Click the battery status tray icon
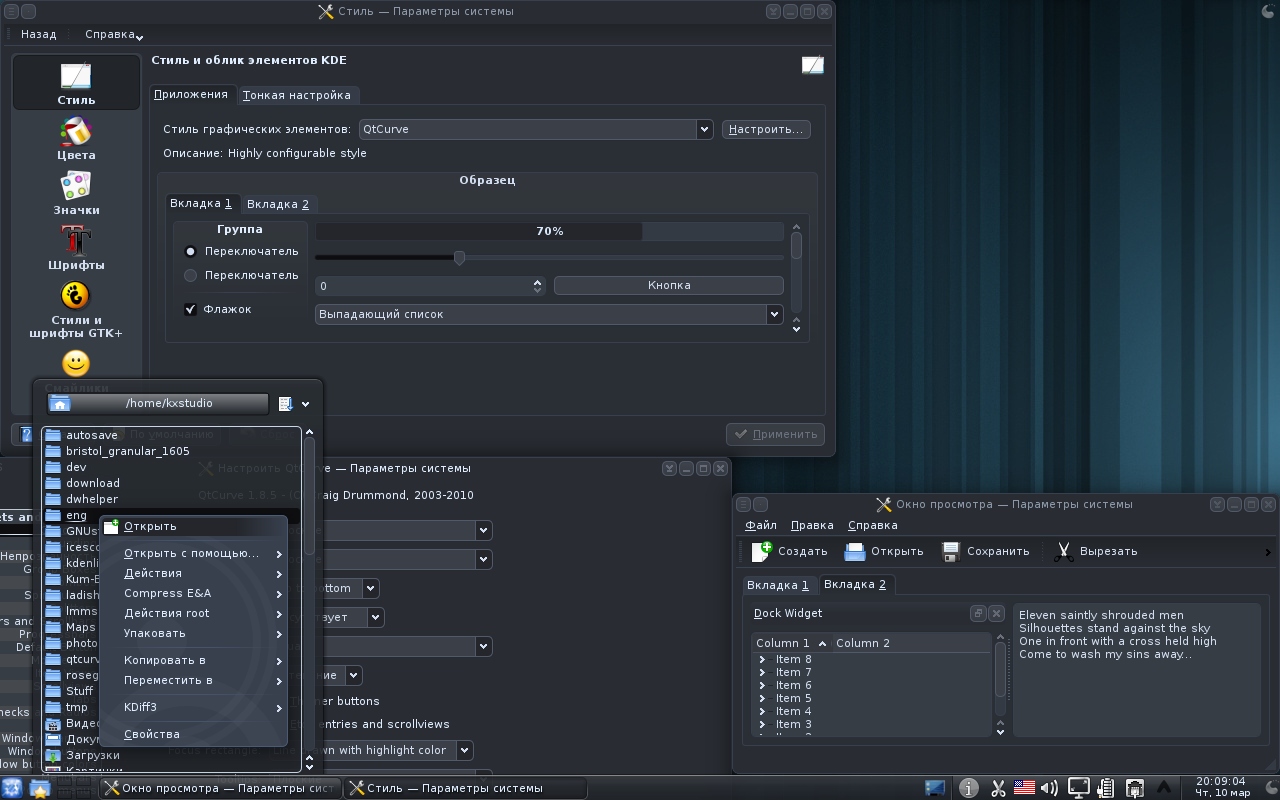The height and width of the screenshot is (800, 1280). click(x=1107, y=788)
